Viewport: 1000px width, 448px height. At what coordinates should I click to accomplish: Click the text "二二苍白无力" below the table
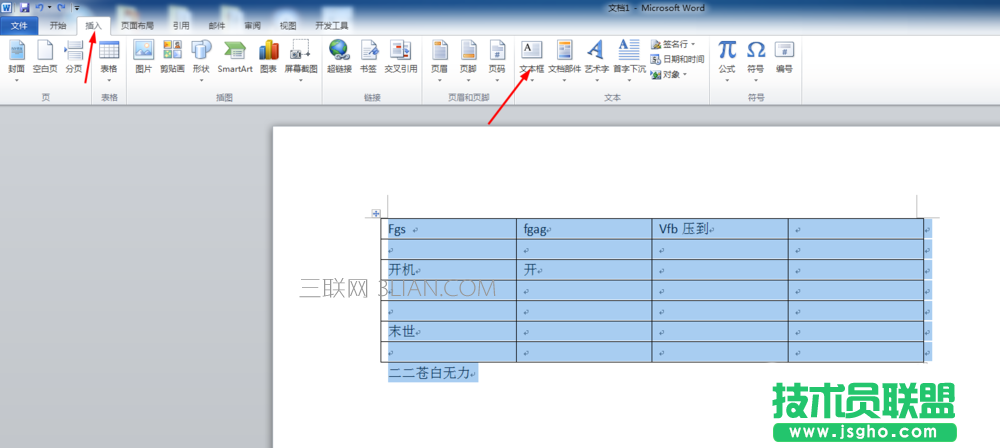click(429, 373)
